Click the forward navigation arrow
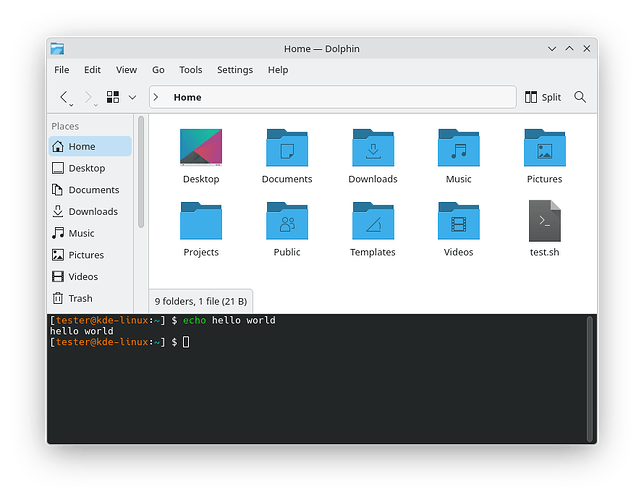 pos(88,97)
